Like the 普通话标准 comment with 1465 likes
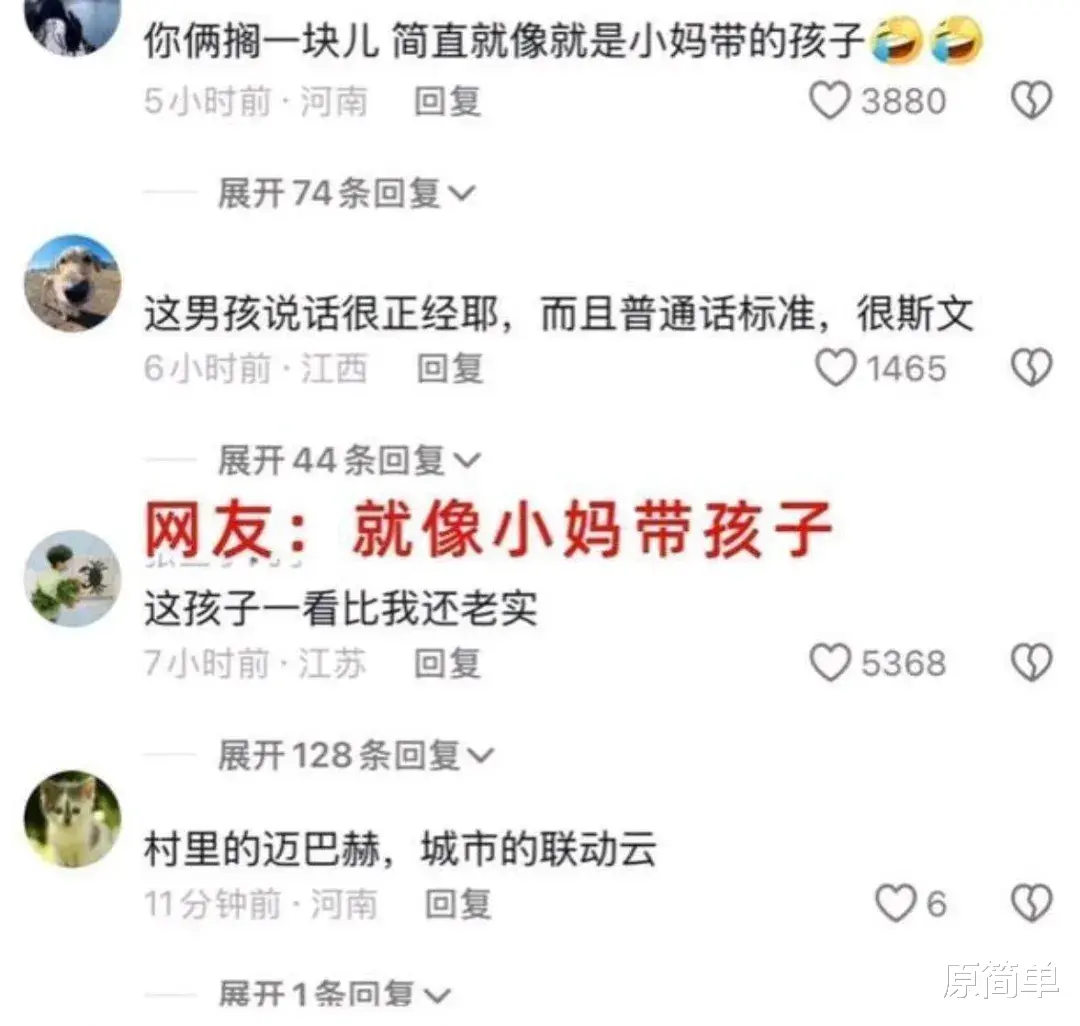The width and height of the screenshot is (1080, 1026). (x=835, y=368)
